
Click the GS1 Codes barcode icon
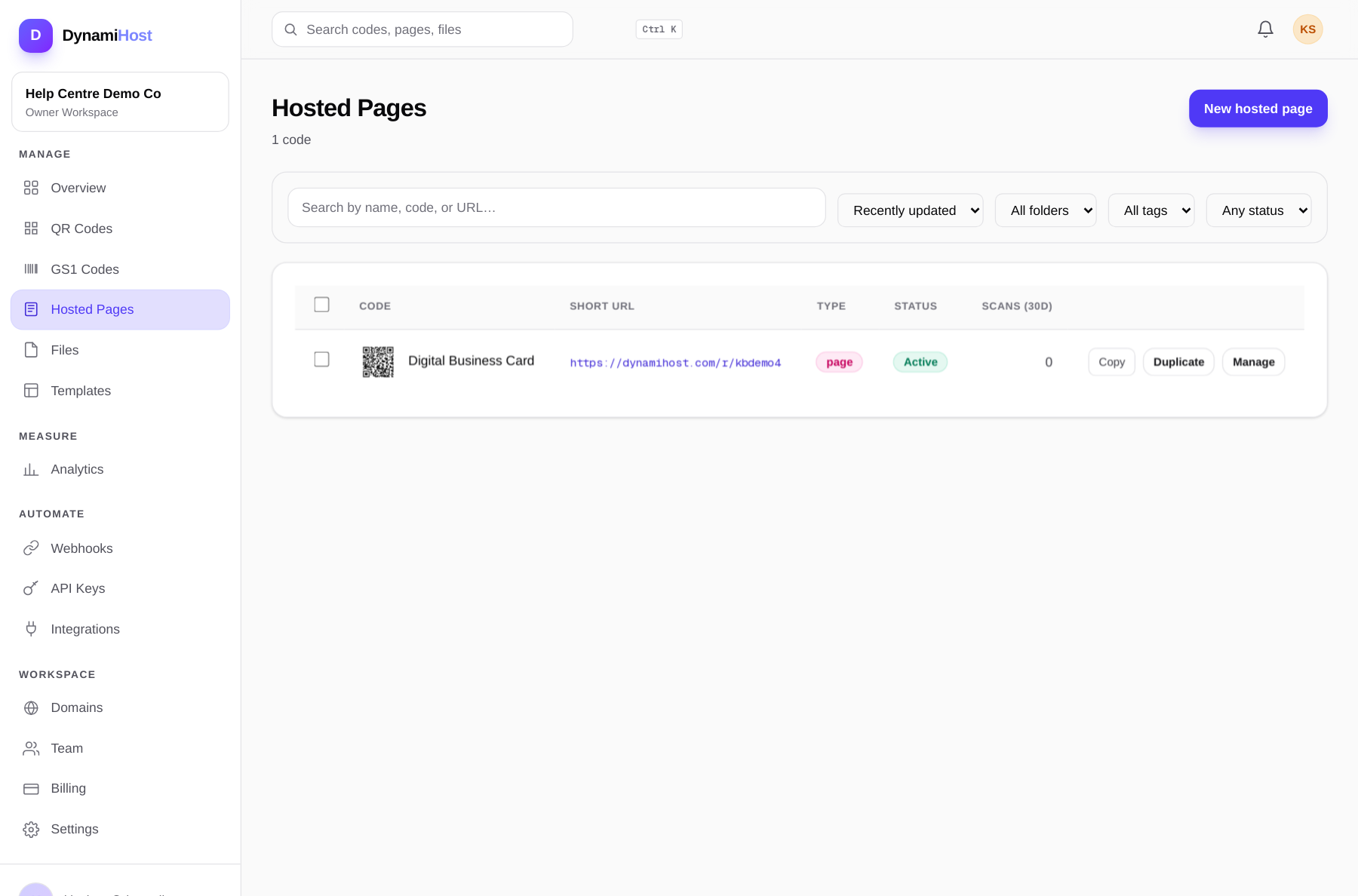click(x=31, y=269)
